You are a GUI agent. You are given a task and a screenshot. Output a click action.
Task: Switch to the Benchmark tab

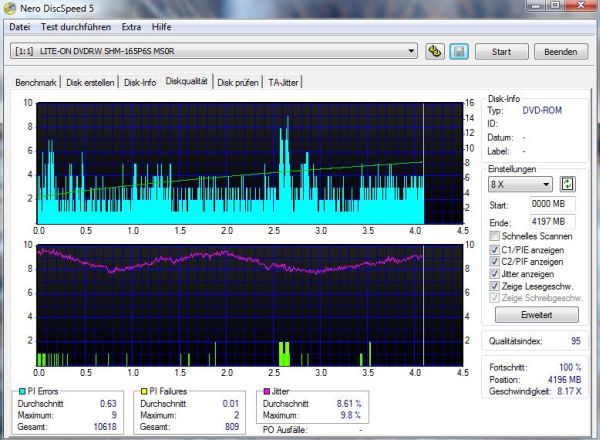tap(35, 83)
